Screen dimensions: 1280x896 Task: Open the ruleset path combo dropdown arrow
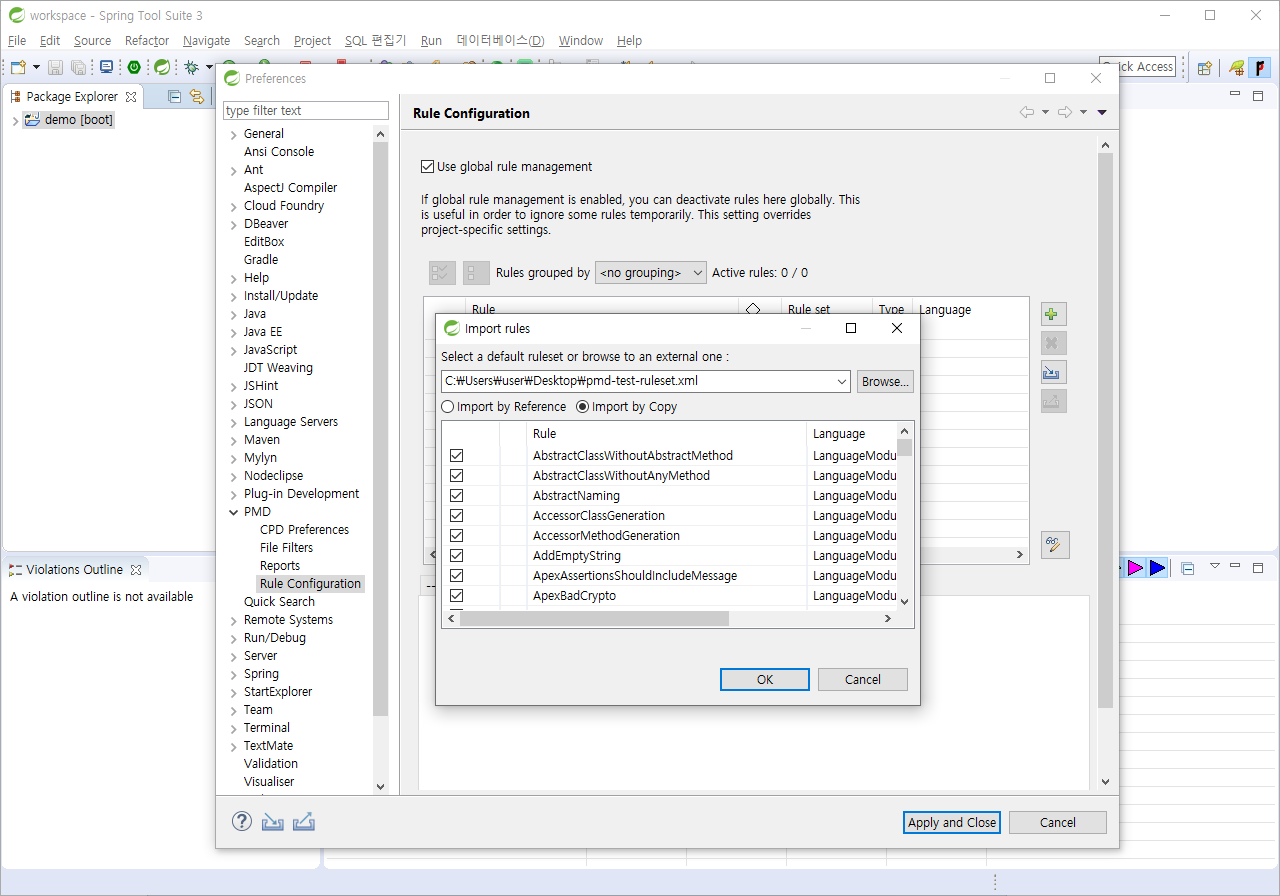(x=842, y=381)
